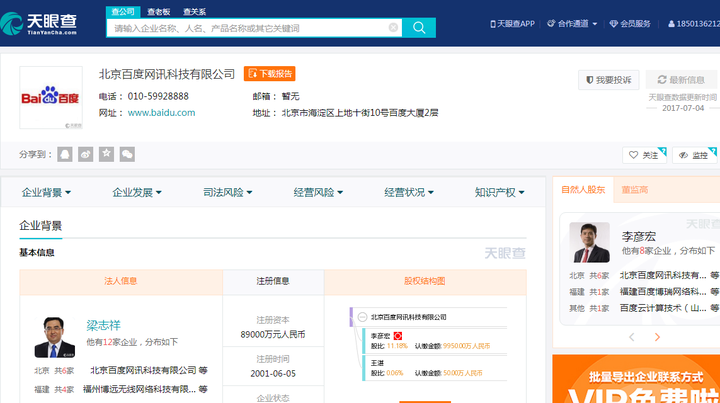Click the 关注 follow button
Viewport: 720px width, 403px height.
644,155
